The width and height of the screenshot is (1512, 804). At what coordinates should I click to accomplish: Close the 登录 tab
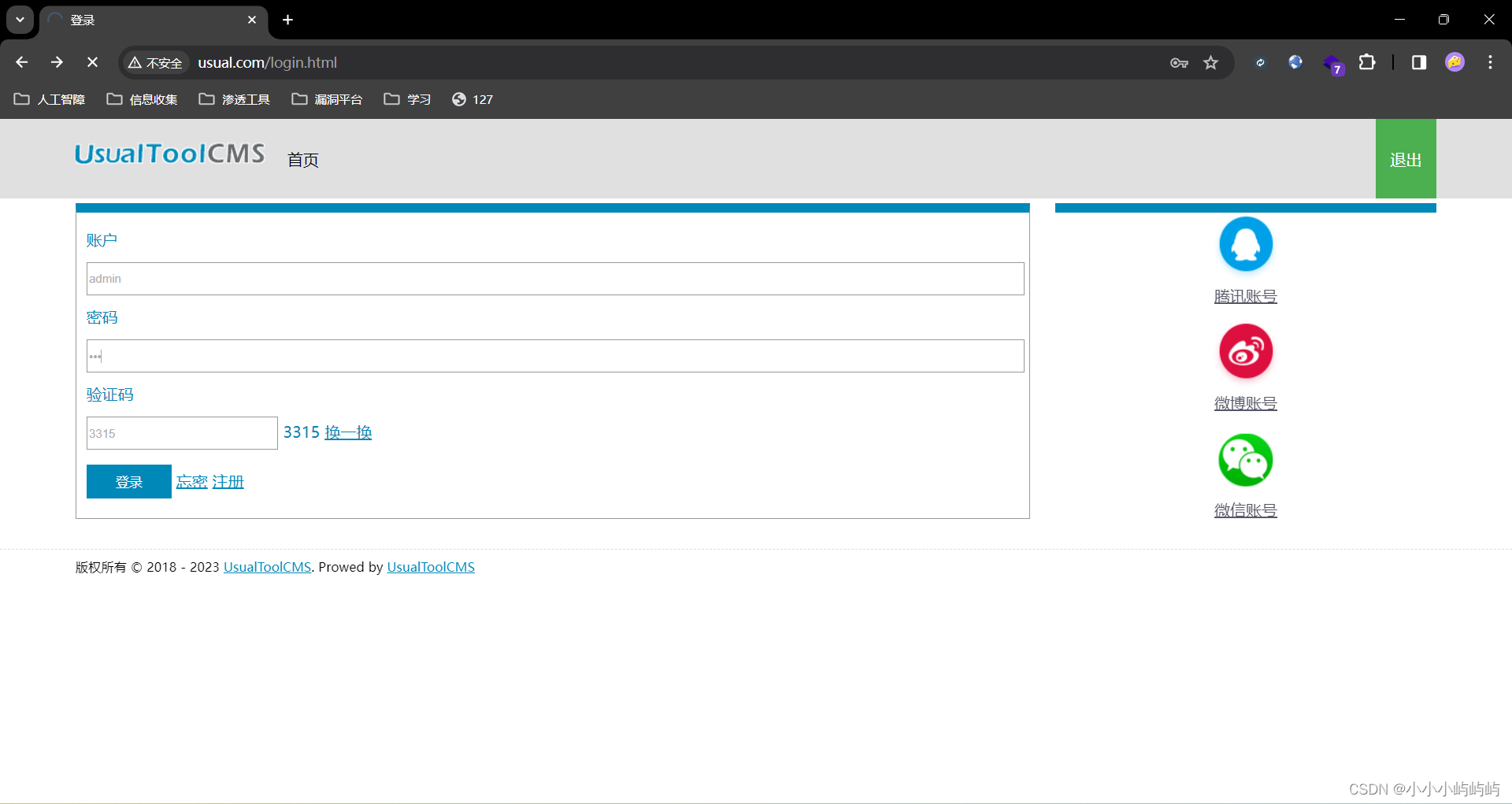252,20
